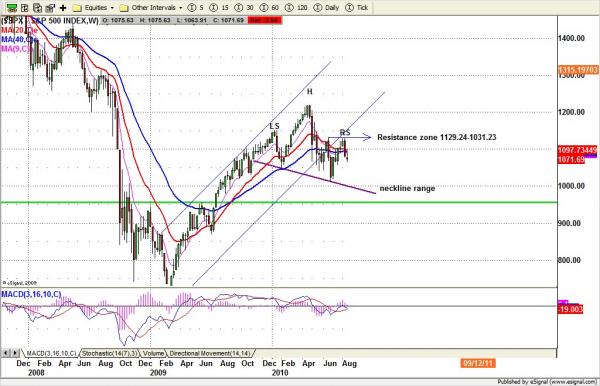Click the 2009 year label on time axis
Image resolution: width=600 pixels, height=386 pixels.
158,373
